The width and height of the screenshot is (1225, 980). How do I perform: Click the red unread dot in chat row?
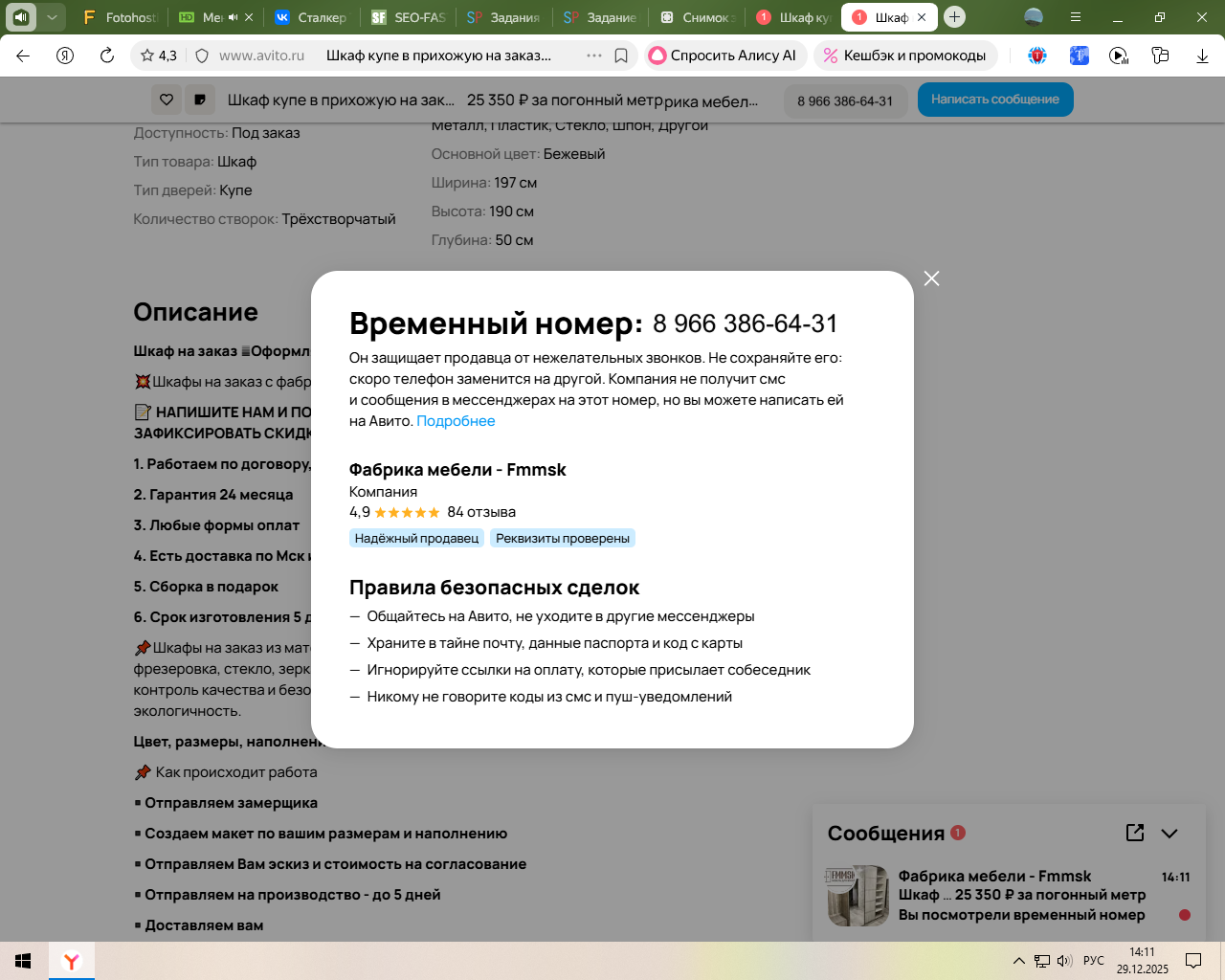pos(1185,915)
